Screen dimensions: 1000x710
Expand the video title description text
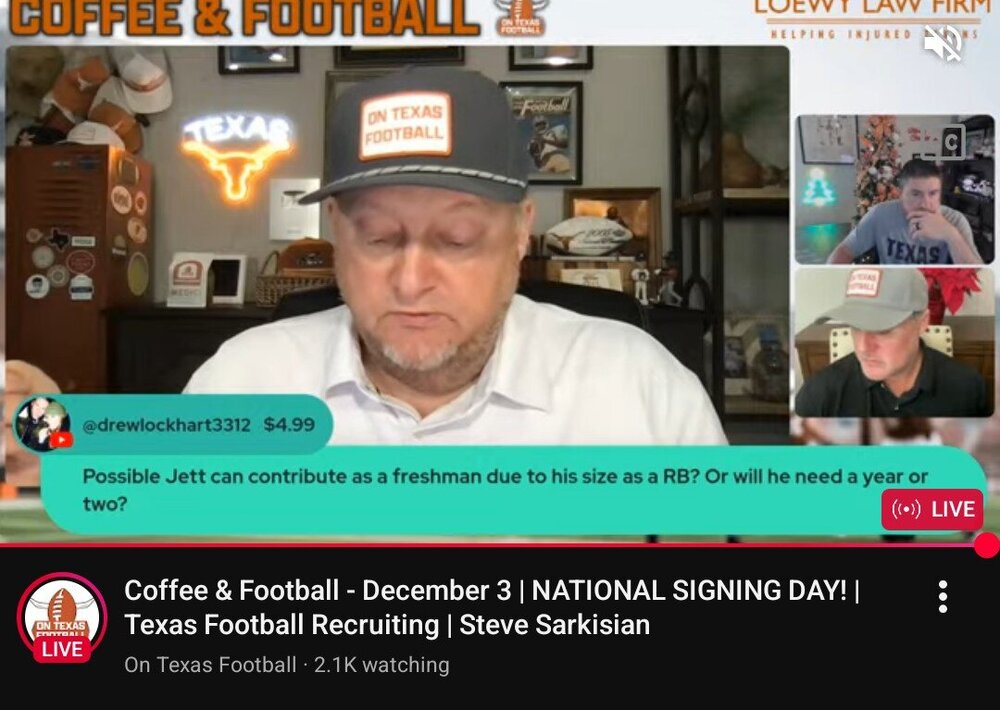[491, 607]
